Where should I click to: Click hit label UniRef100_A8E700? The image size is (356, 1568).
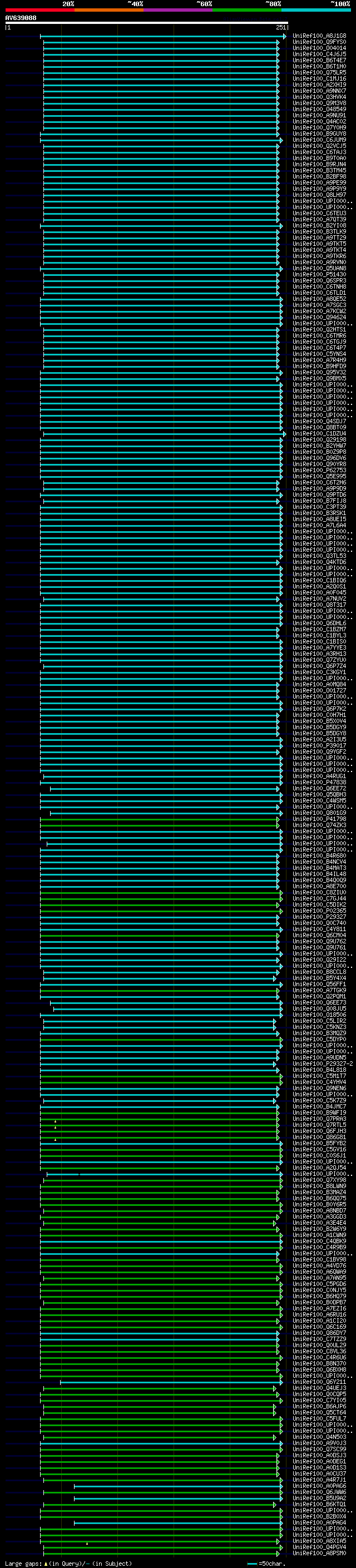point(319,886)
